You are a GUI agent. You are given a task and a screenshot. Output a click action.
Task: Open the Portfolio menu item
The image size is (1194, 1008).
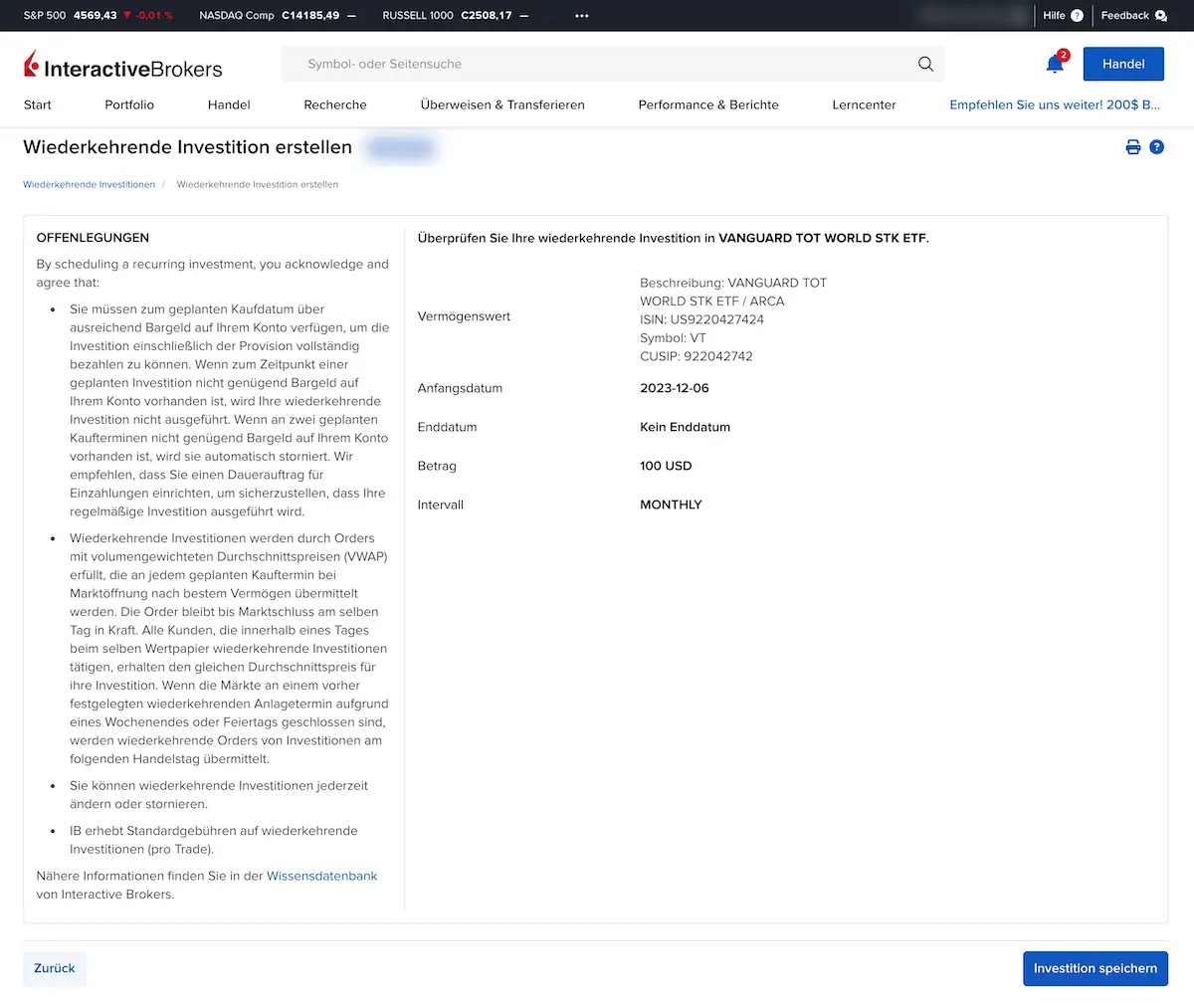pyautogui.click(x=129, y=104)
